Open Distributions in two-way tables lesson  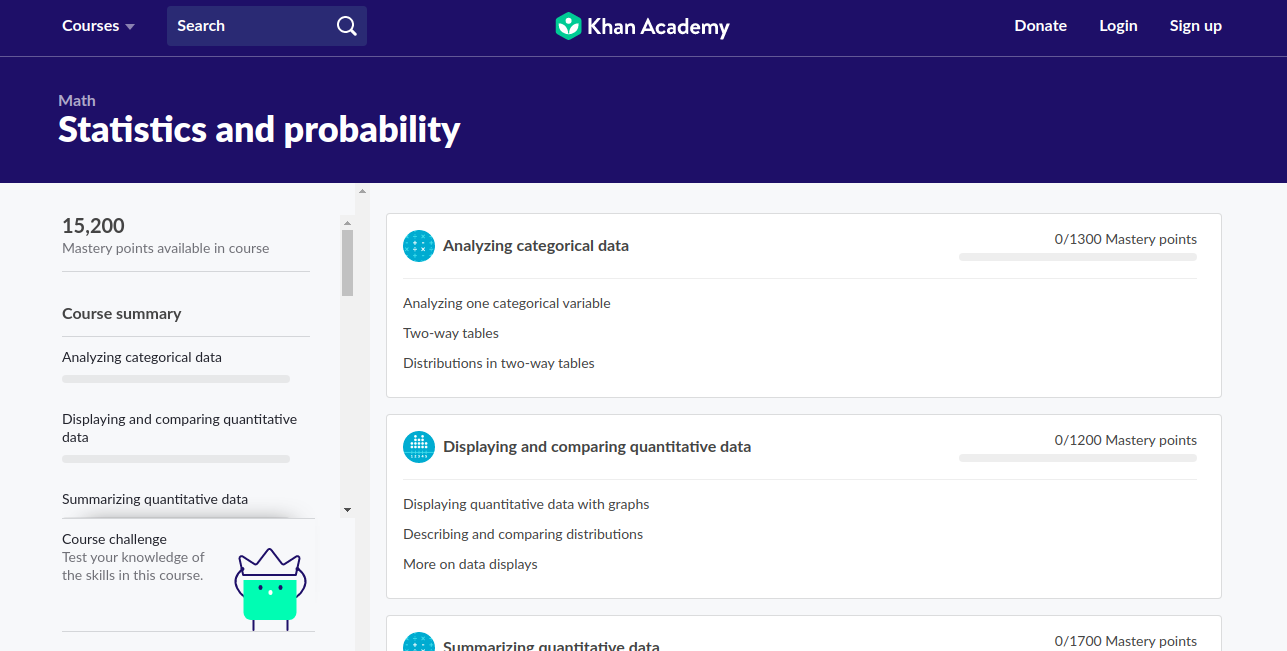[x=499, y=363]
